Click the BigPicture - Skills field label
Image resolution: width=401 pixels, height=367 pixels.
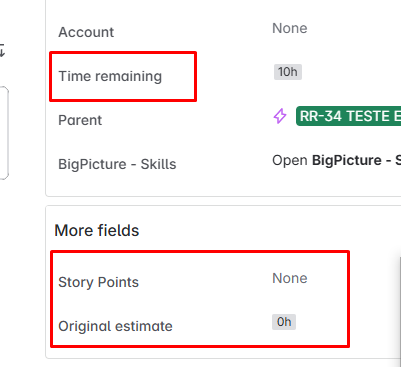point(117,164)
